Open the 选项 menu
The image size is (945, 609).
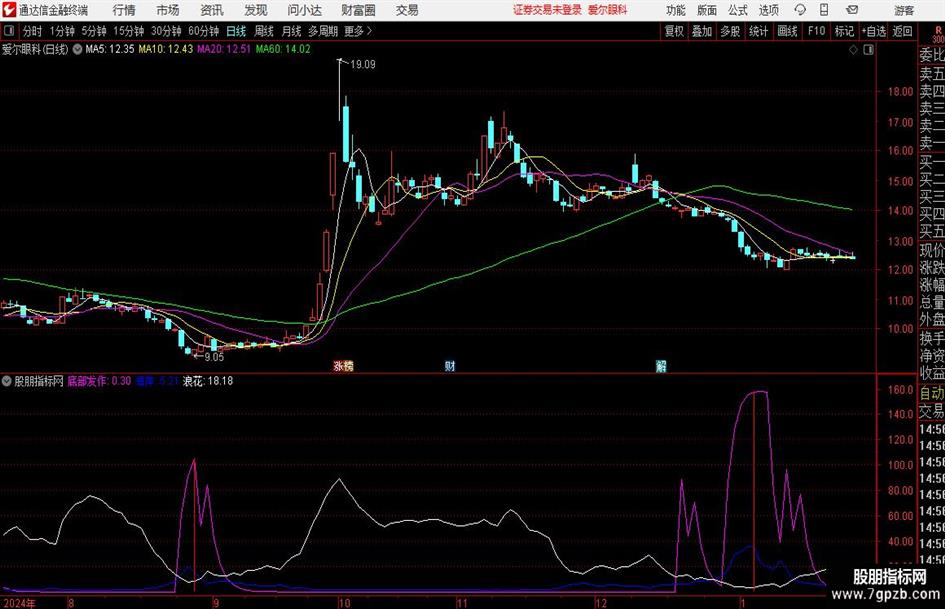coord(769,10)
